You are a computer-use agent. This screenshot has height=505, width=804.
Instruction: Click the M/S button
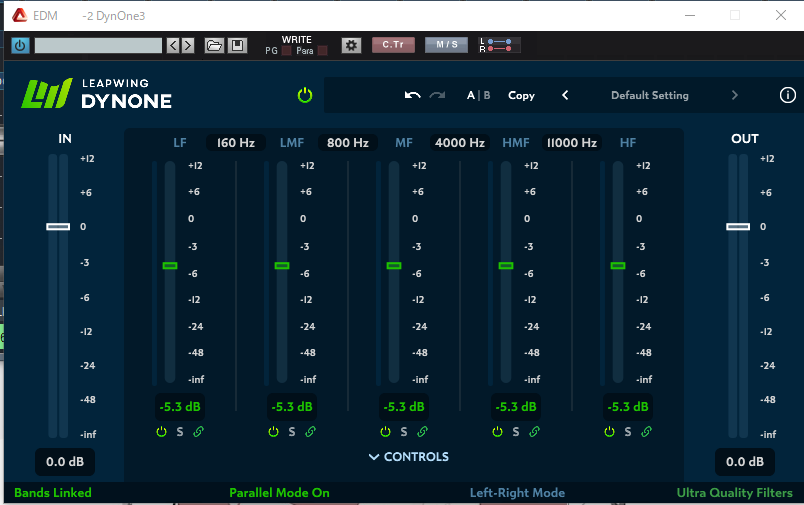coord(447,45)
